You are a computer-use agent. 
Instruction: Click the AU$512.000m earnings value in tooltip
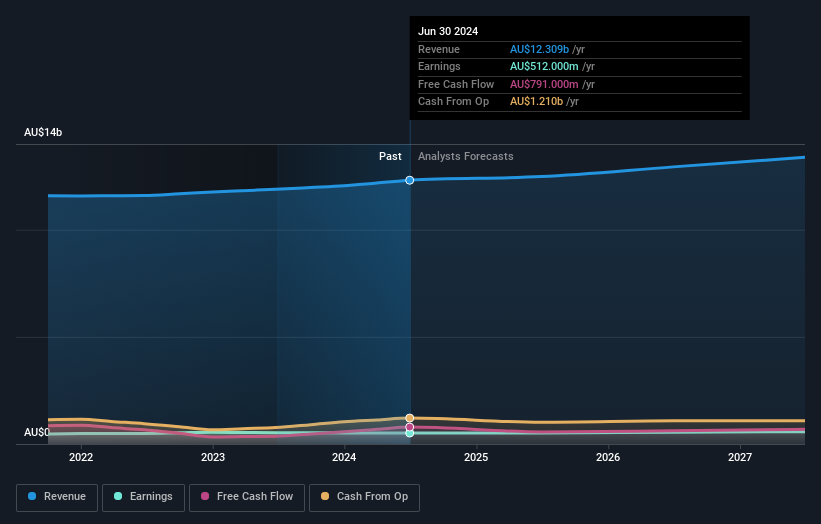click(544, 66)
